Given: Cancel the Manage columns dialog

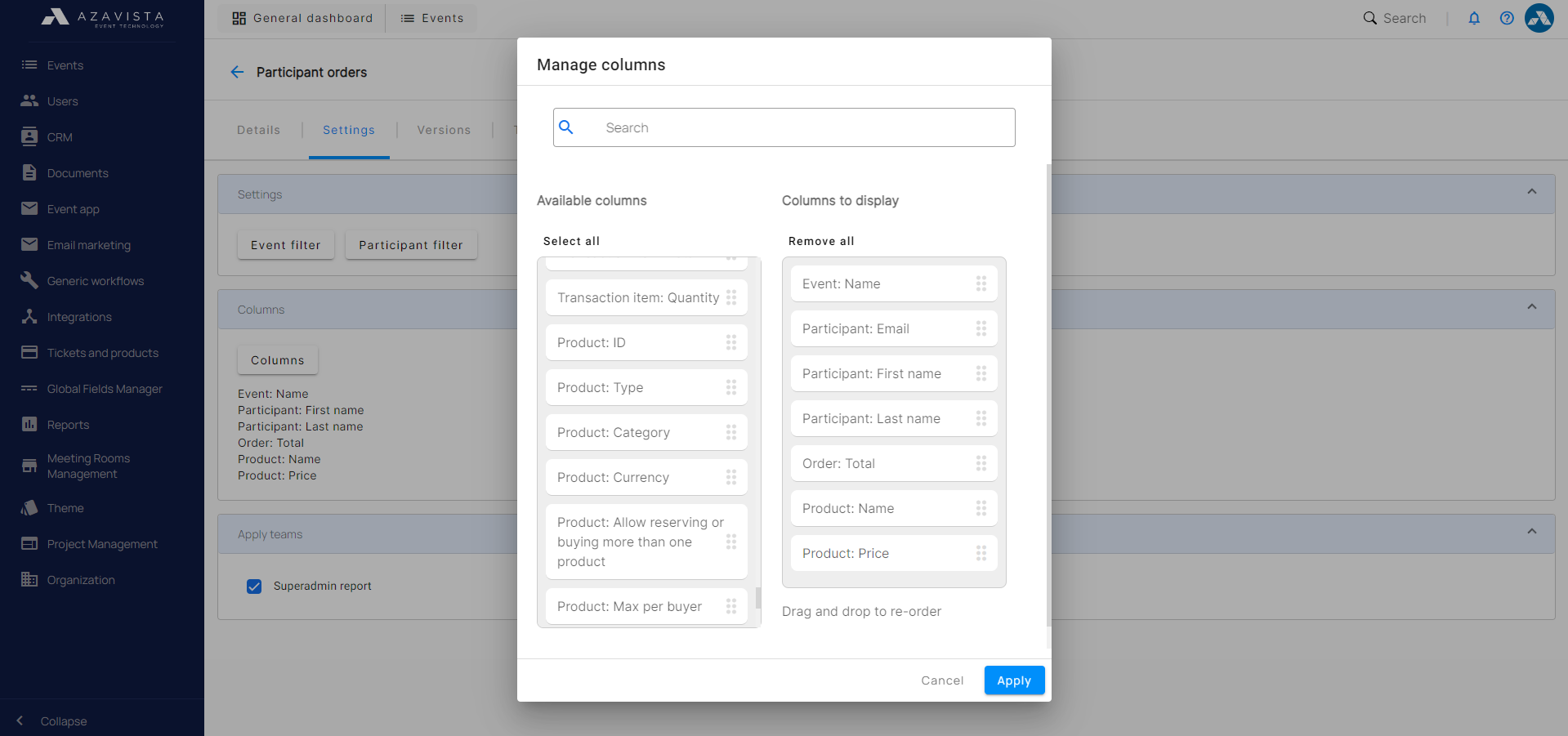Looking at the screenshot, I should 942,680.
